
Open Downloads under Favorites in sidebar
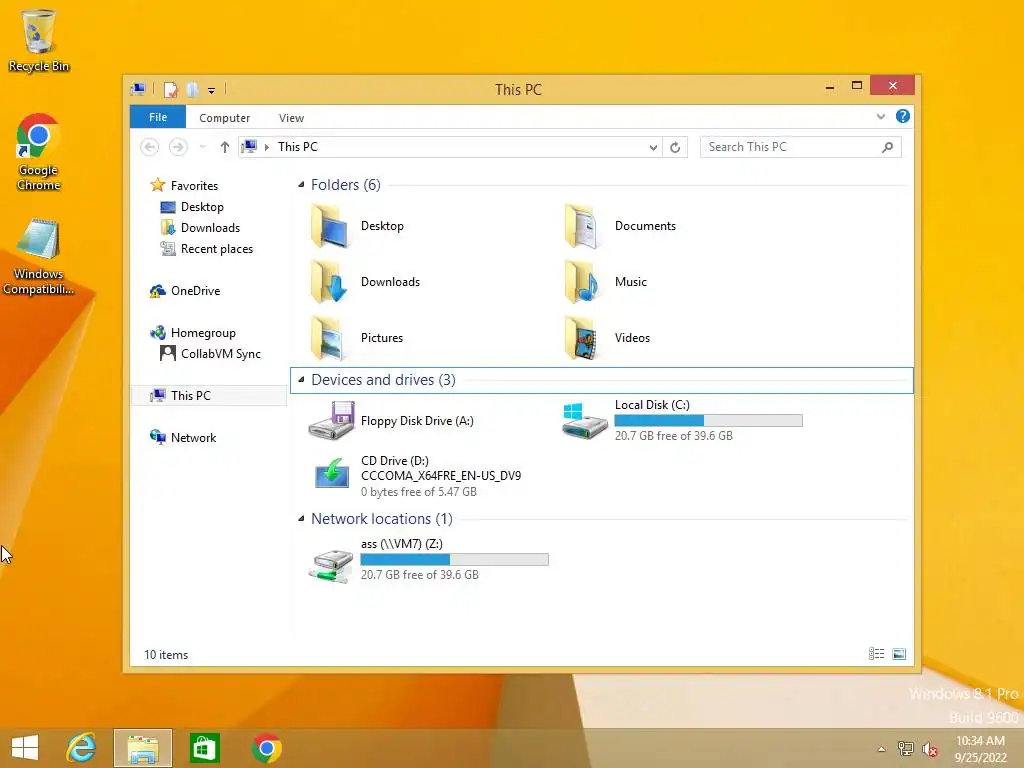200,228
